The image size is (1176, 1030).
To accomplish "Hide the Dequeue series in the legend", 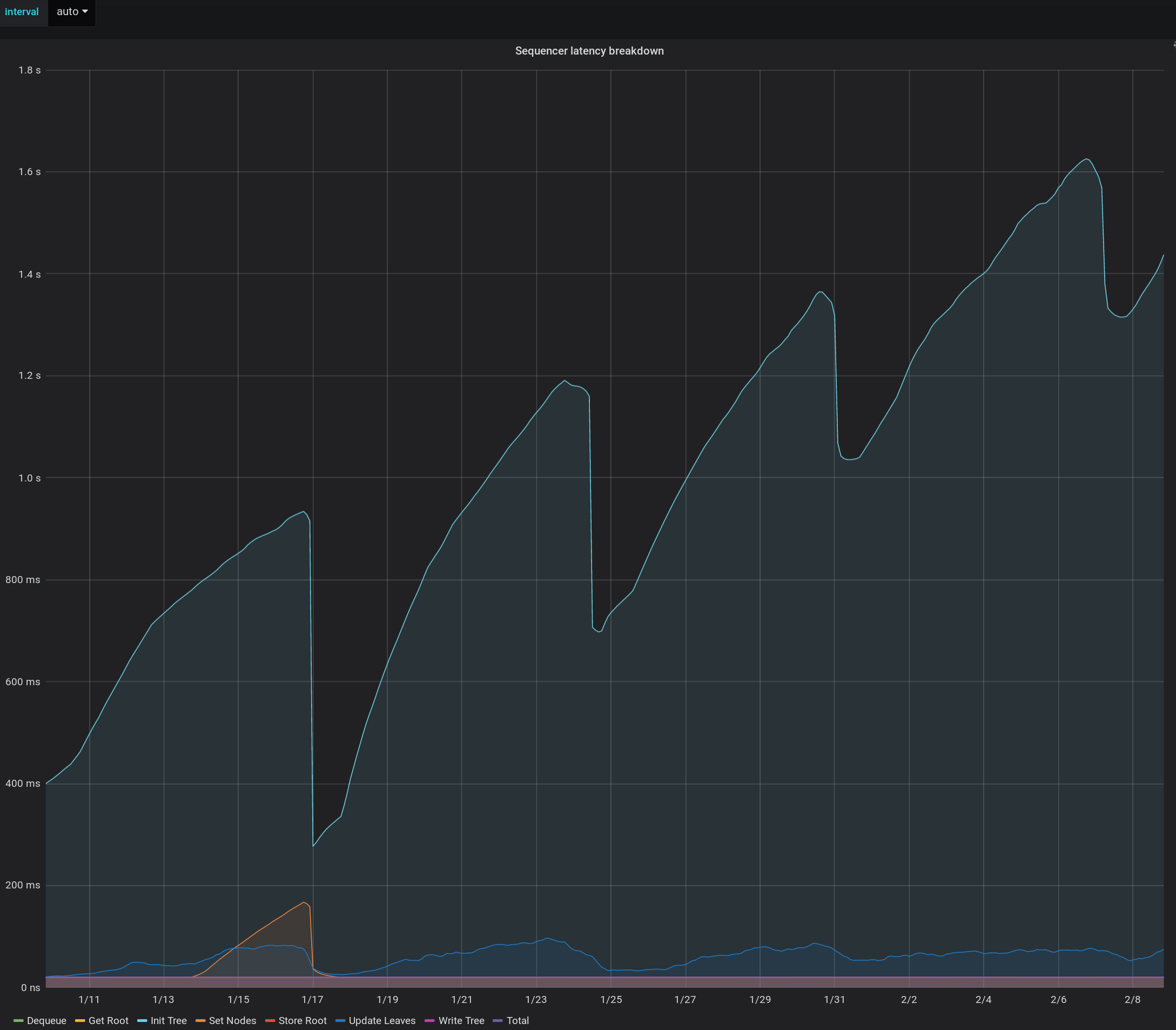I will pyautogui.click(x=46, y=1020).
